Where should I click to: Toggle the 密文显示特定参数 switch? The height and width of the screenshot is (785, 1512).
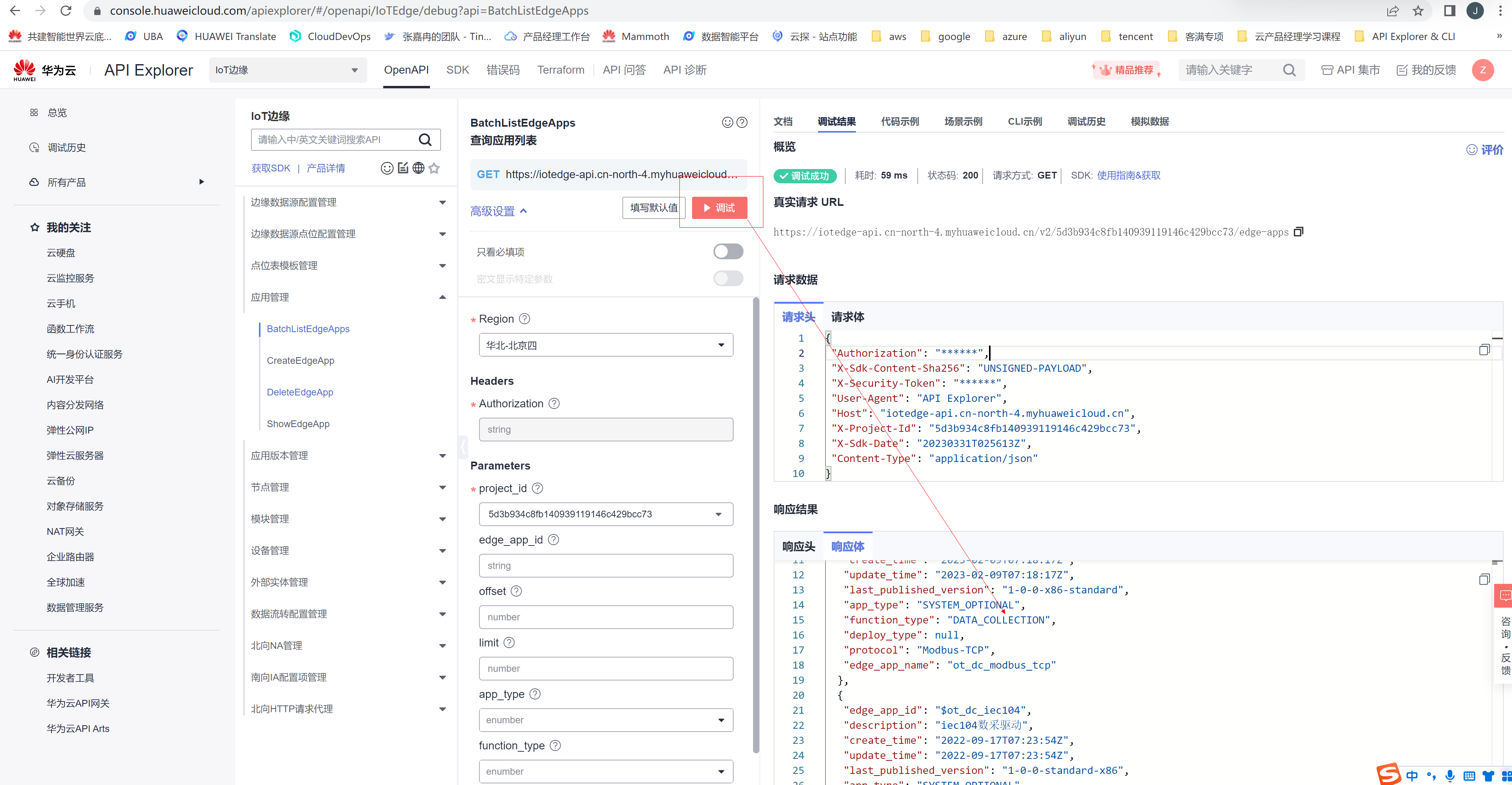click(728, 279)
